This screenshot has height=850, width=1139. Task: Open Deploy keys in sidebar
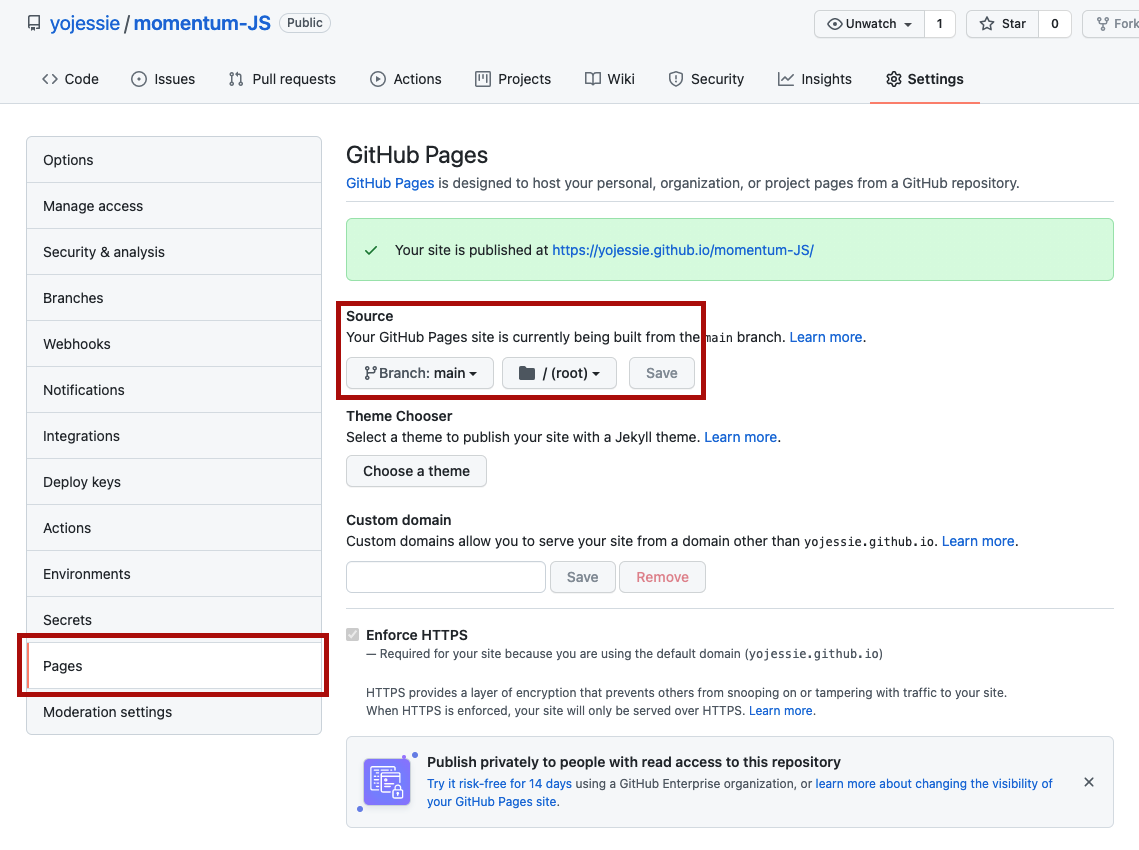point(174,482)
